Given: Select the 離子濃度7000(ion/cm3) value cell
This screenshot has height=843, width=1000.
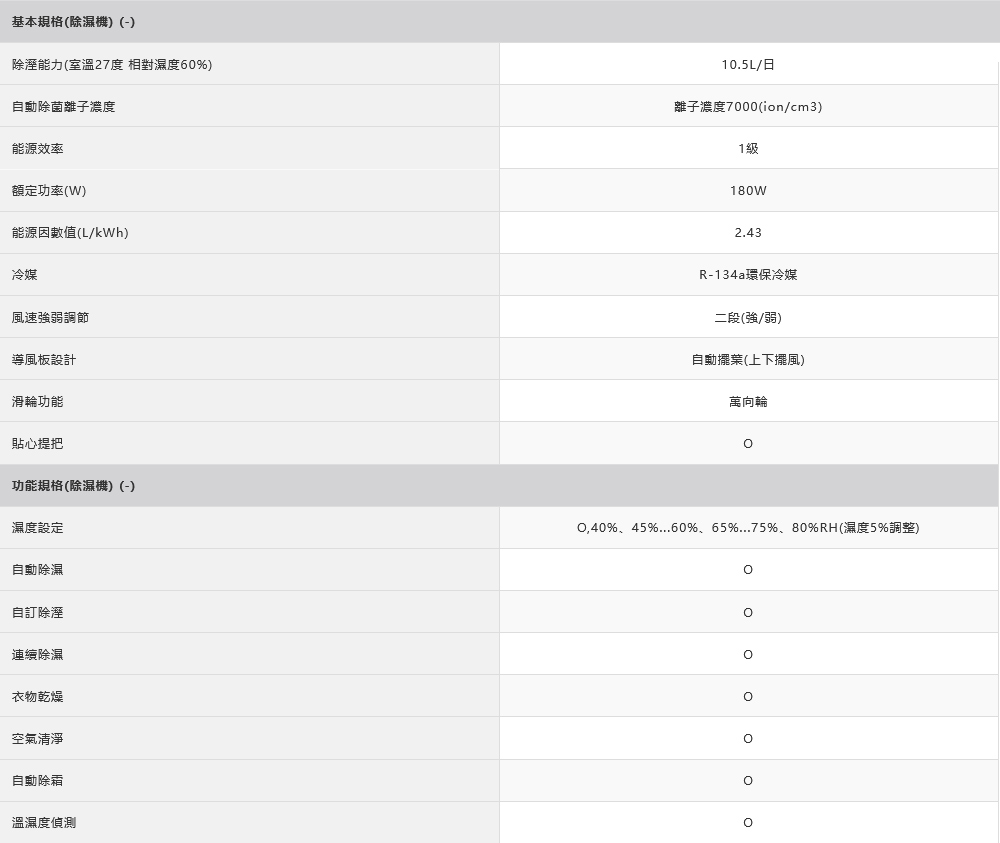Looking at the screenshot, I should (748, 107).
